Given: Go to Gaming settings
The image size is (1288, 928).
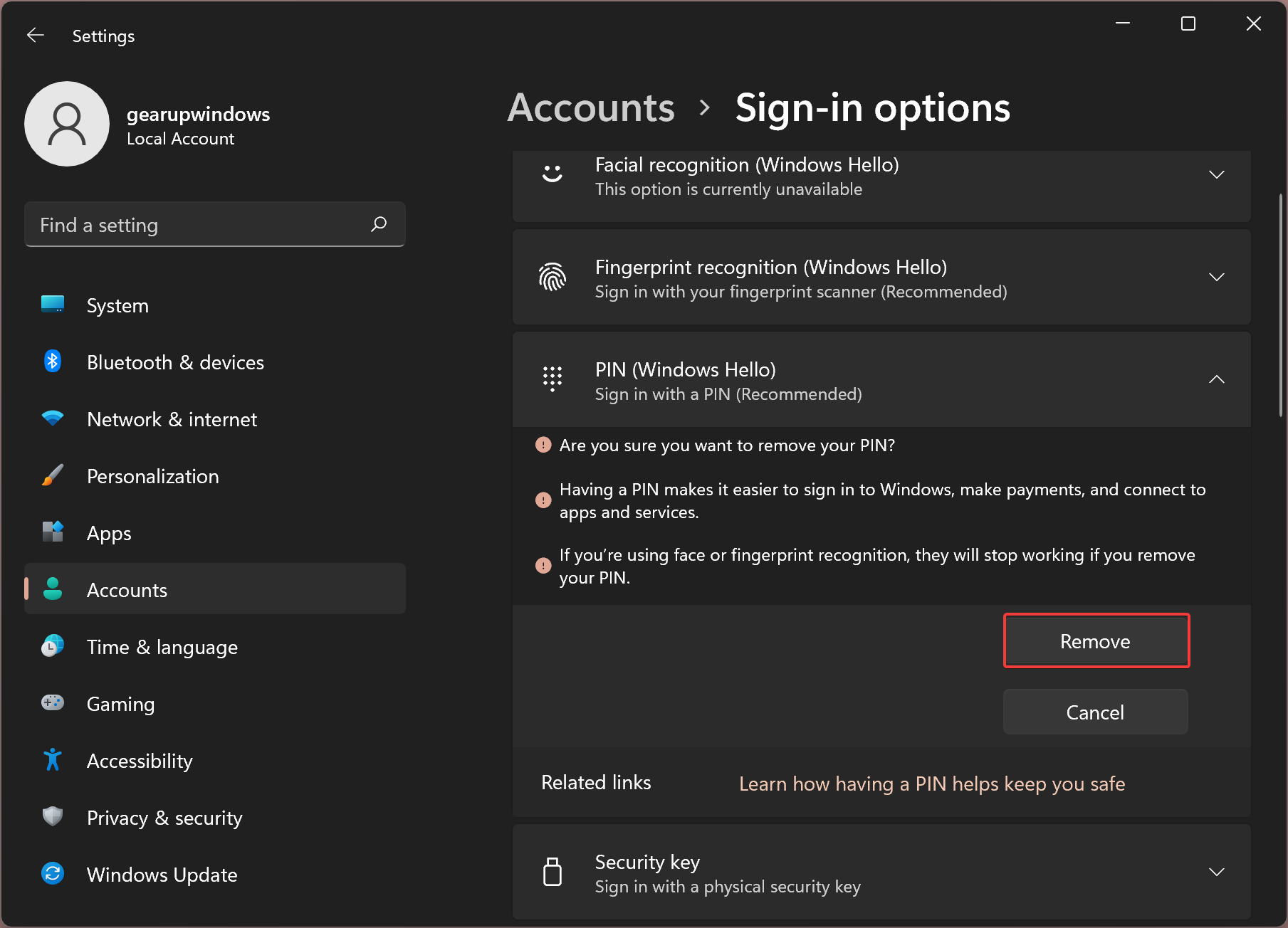Looking at the screenshot, I should point(215,704).
